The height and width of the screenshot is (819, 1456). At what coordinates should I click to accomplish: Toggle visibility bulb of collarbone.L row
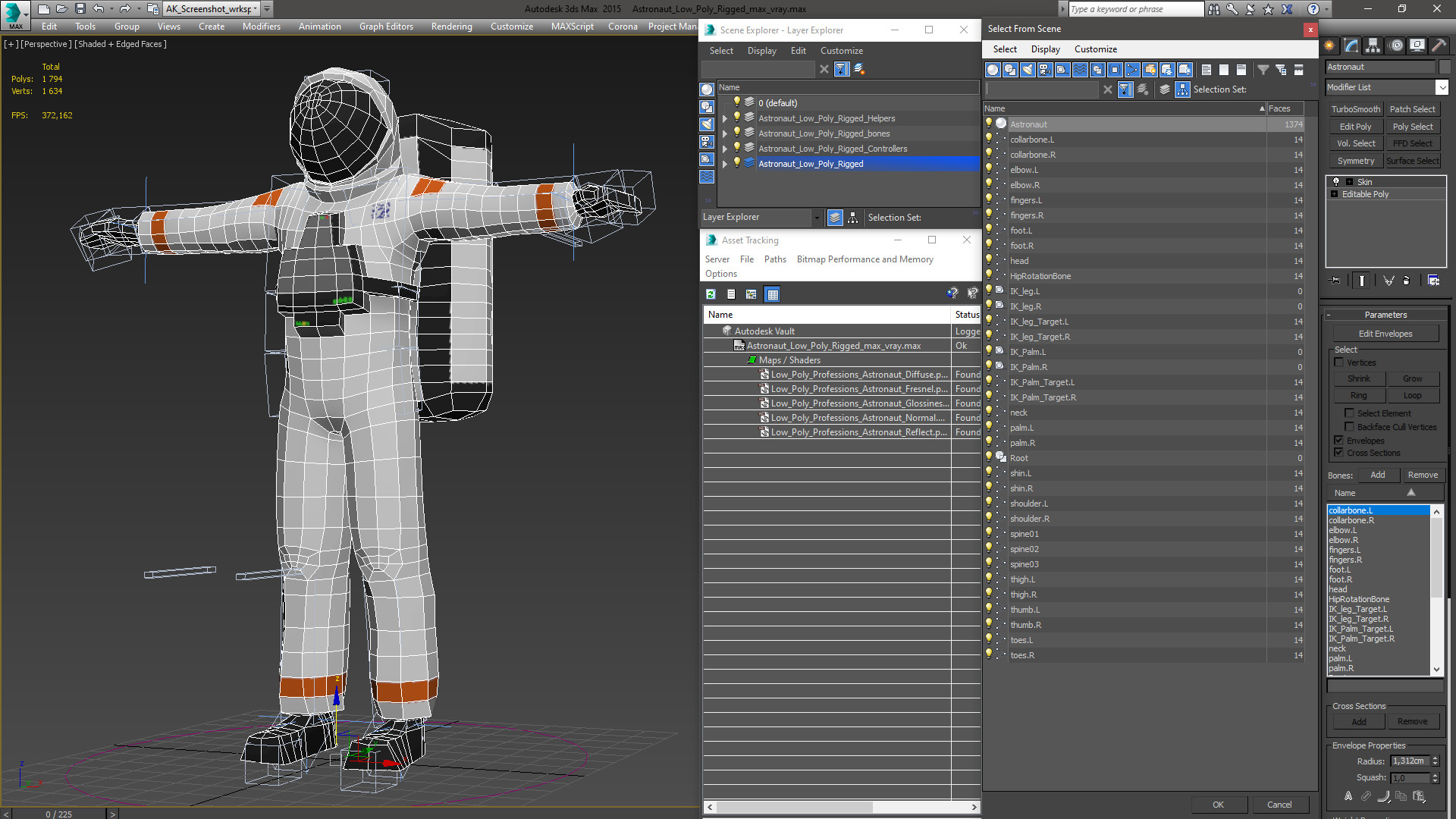[989, 139]
